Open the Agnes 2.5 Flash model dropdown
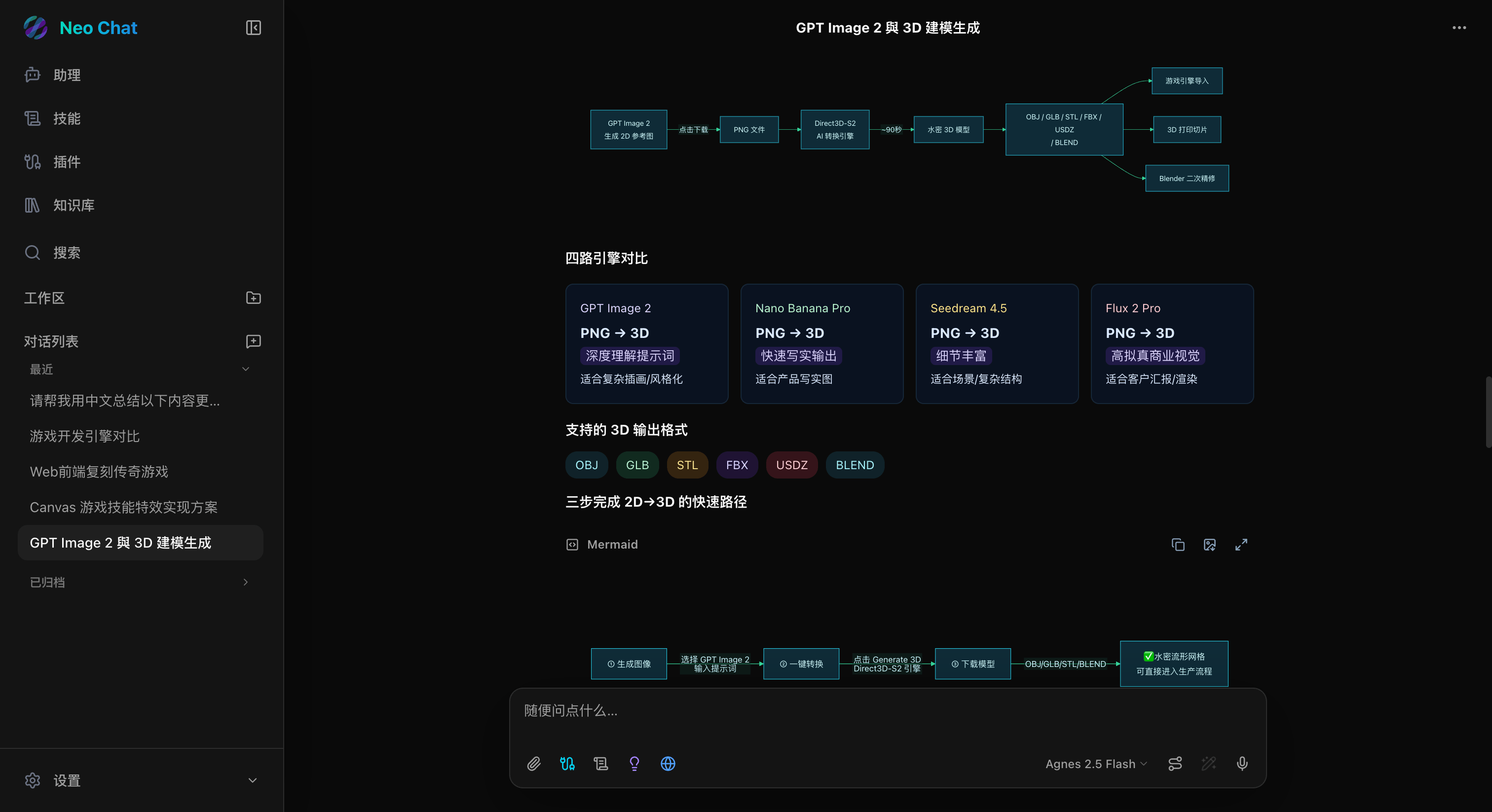1492x812 pixels. 1096,763
